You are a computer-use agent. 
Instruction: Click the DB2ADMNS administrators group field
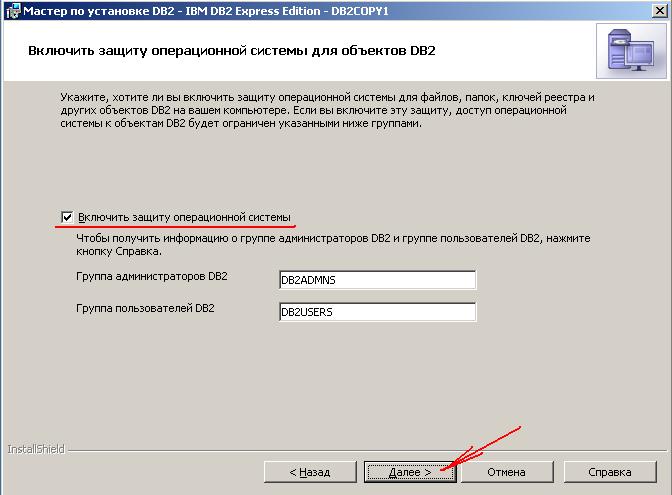(377, 280)
